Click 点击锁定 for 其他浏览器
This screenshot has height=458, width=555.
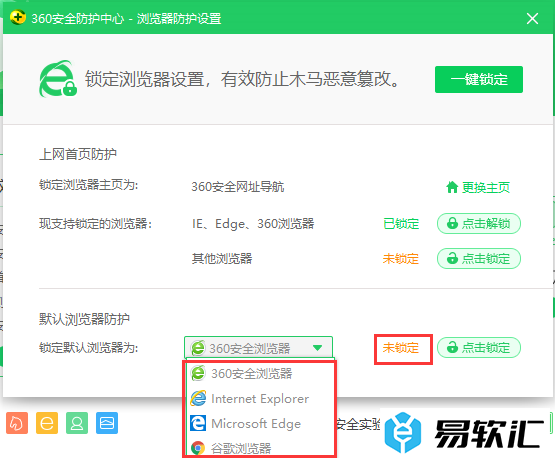pyautogui.click(x=479, y=258)
